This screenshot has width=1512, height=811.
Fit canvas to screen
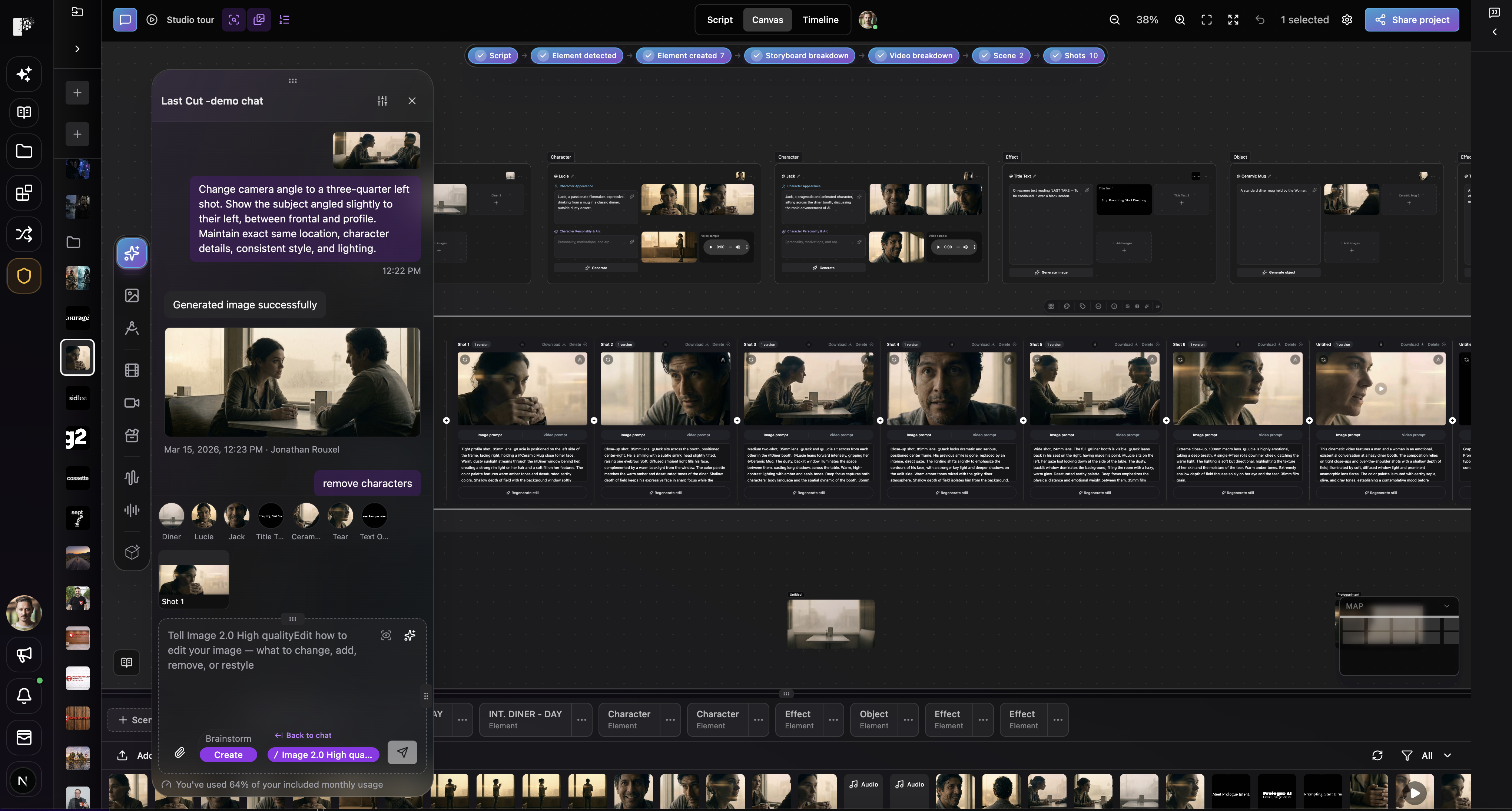tap(1207, 19)
